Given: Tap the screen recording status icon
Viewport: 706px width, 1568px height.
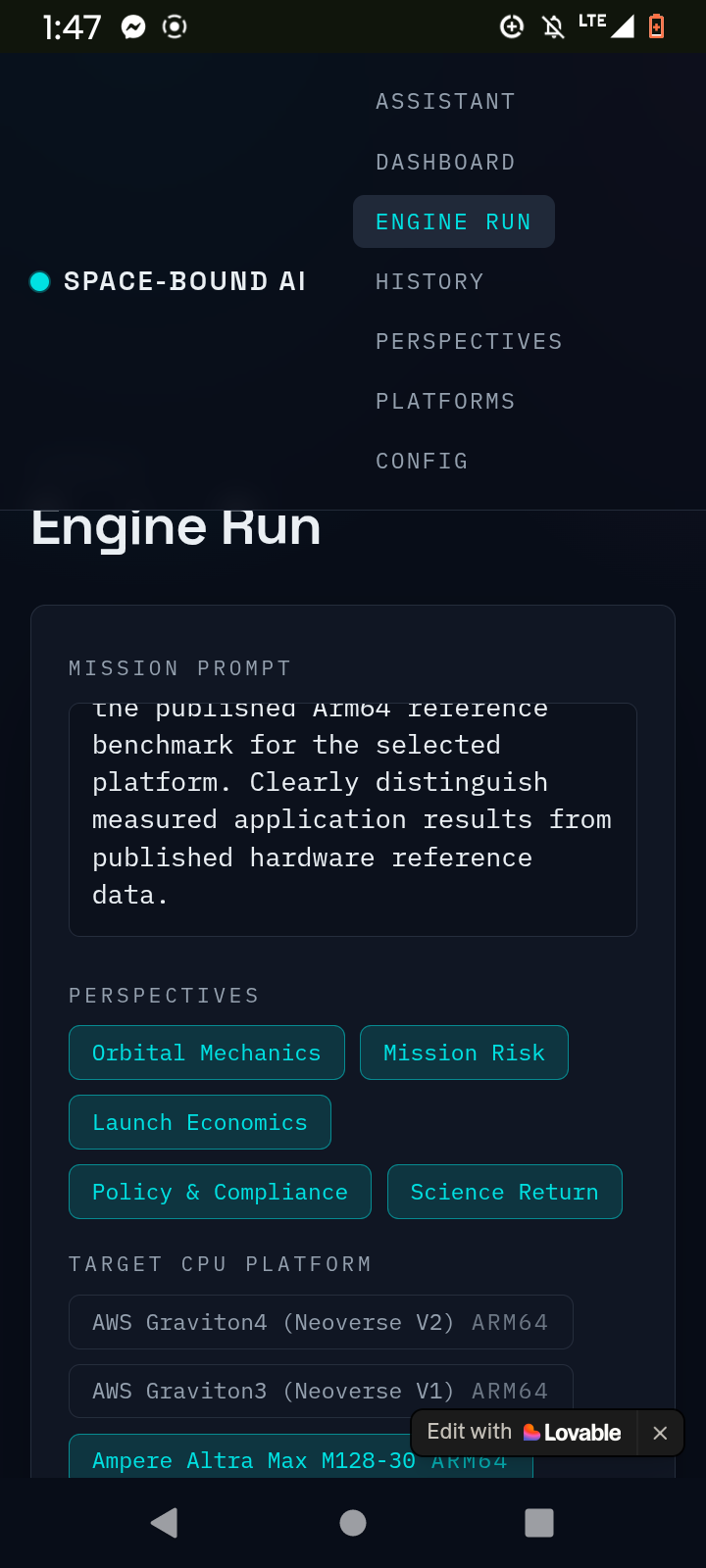Looking at the screenshot, I should point(175,26).
